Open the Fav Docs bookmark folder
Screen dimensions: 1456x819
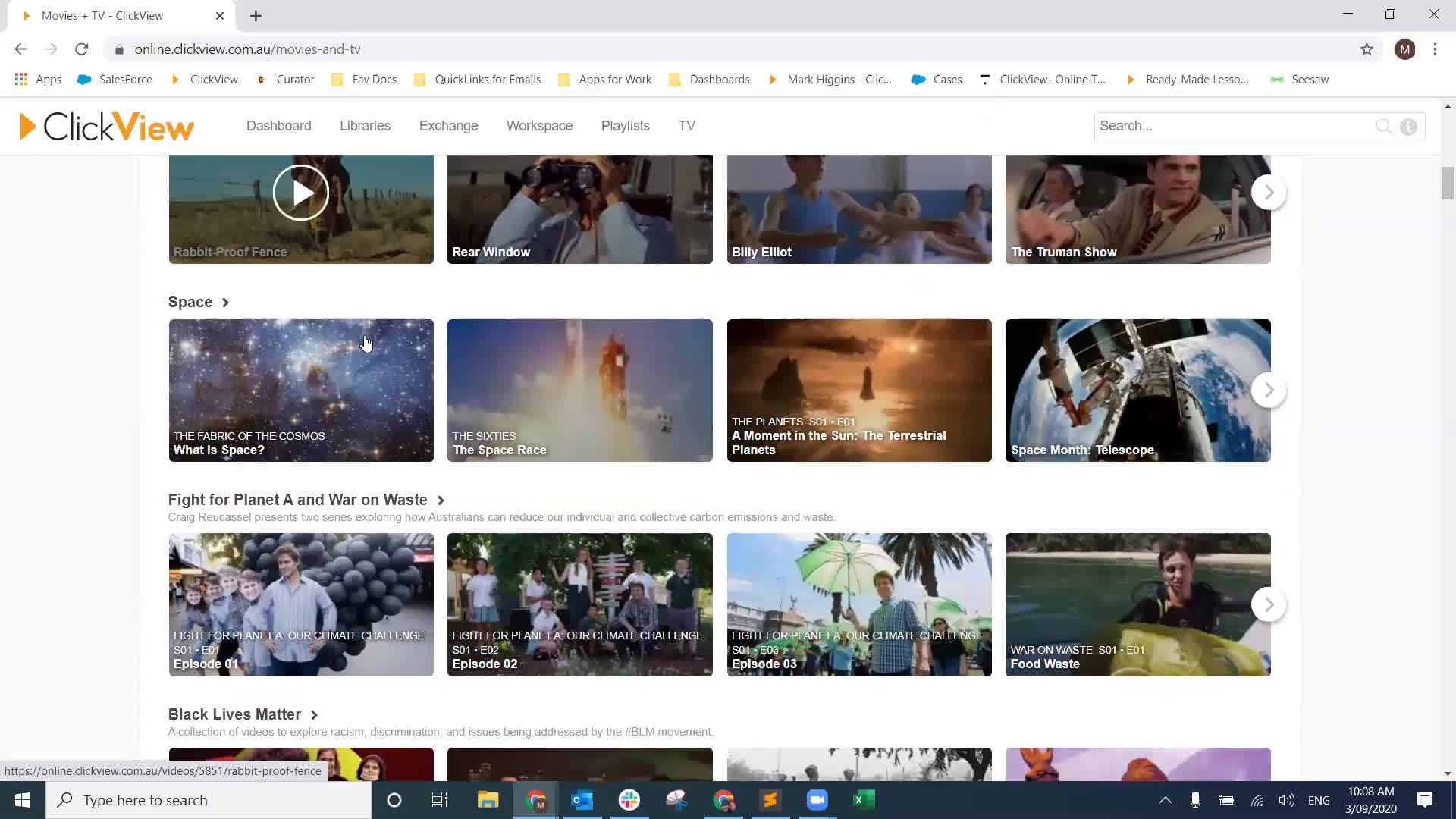(364, 80)
